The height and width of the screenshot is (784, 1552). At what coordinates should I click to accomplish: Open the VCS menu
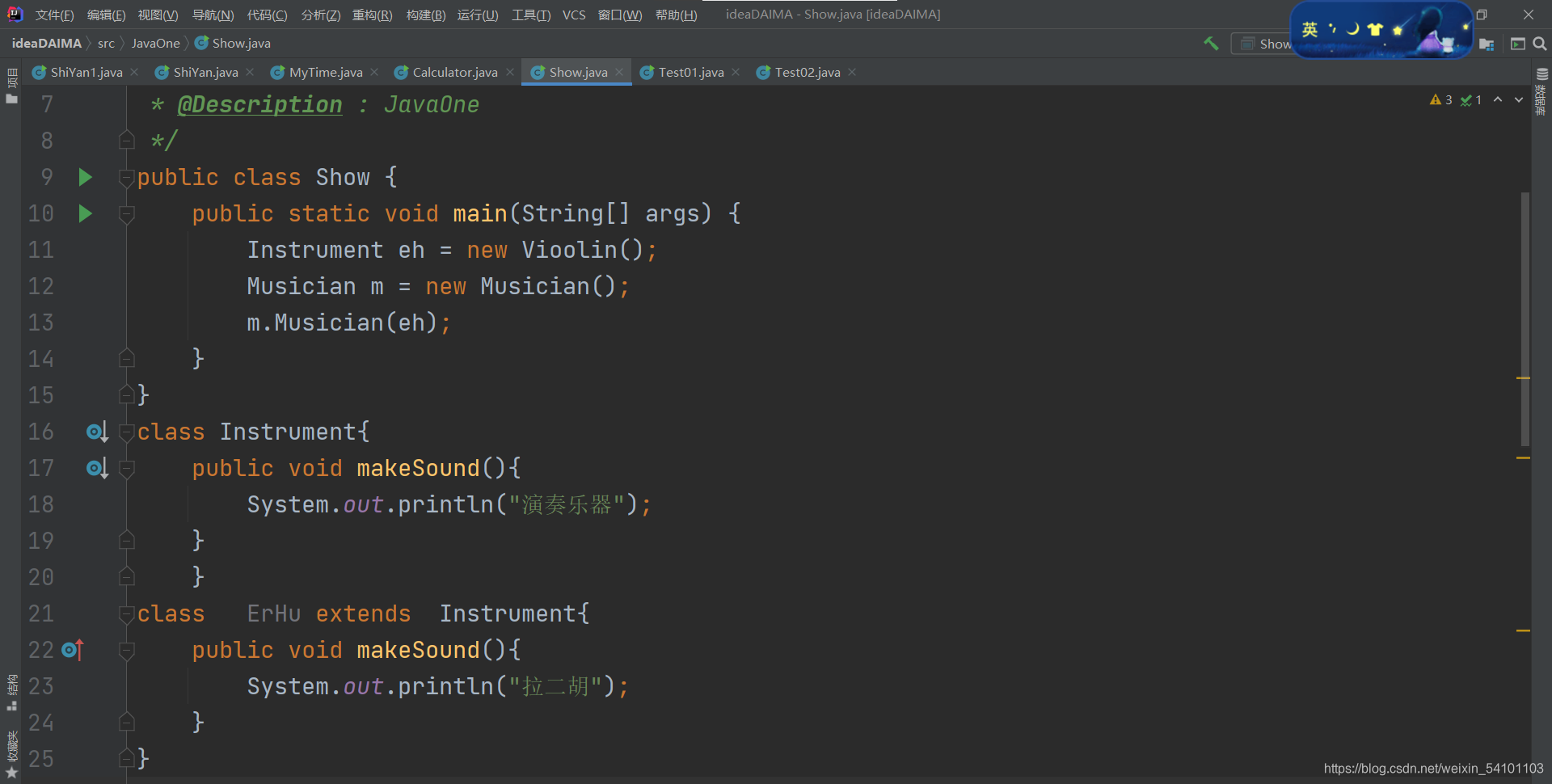(574, 15)
